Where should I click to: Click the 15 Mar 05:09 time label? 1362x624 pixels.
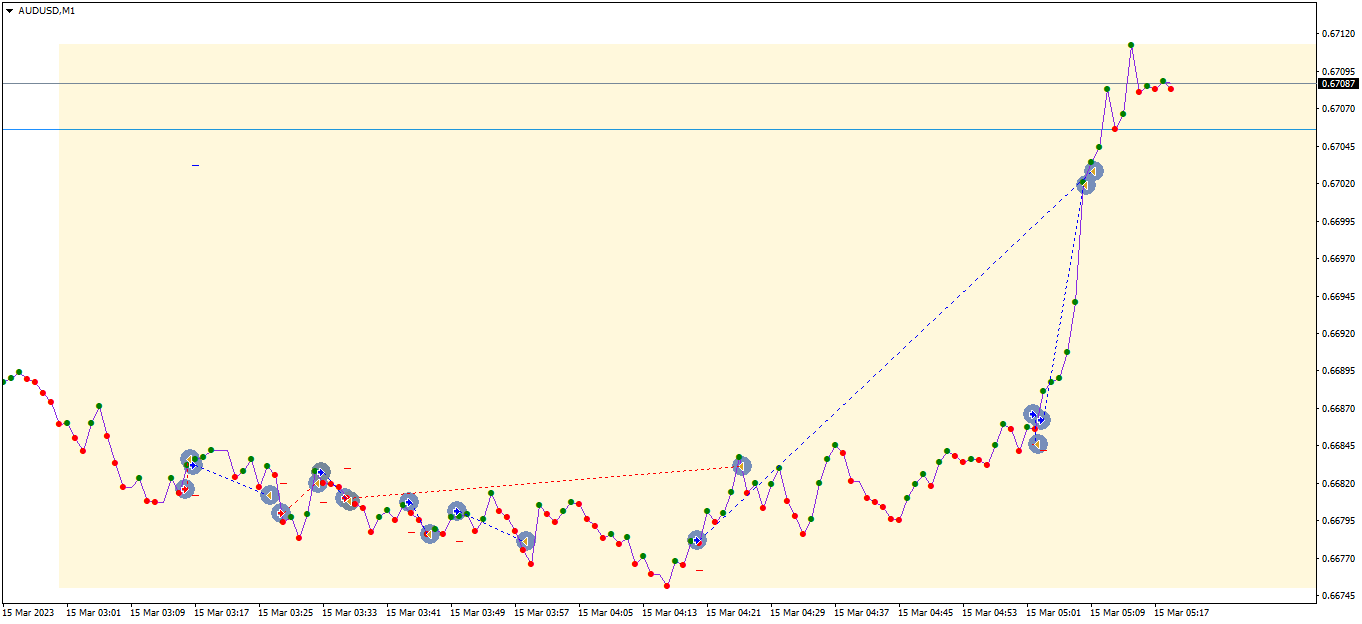tap(1117, 612)
